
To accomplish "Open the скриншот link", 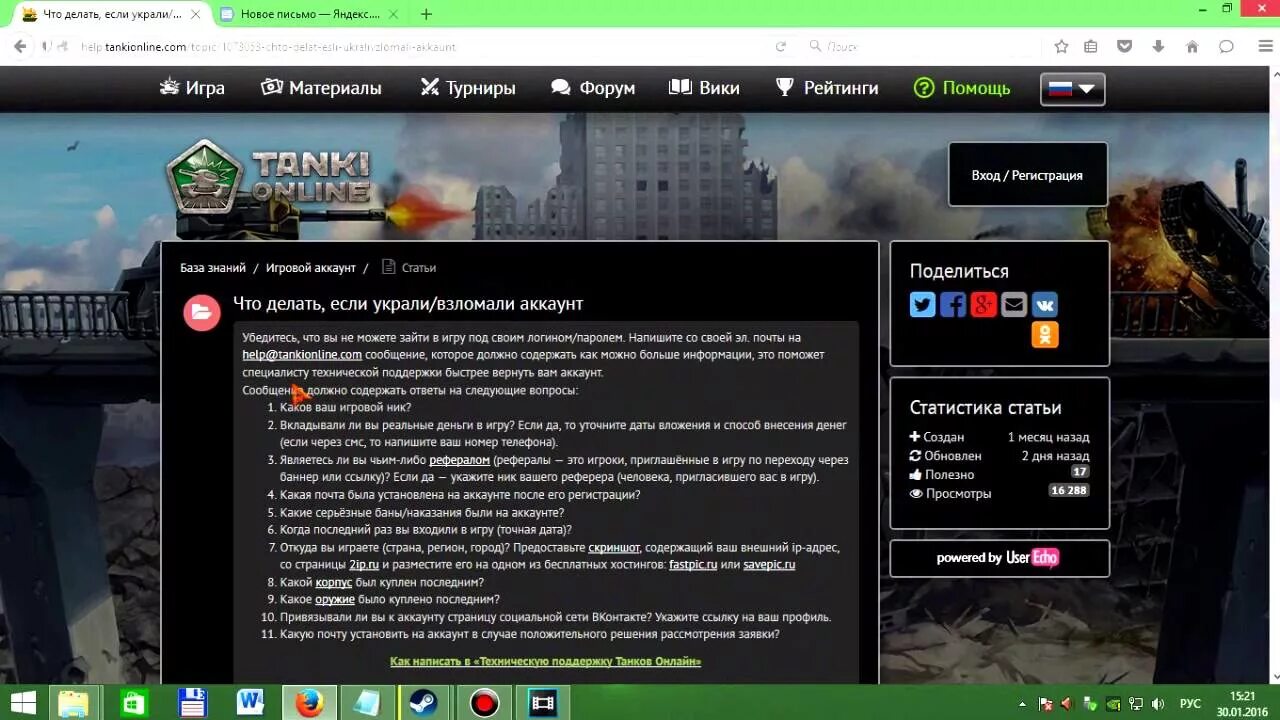I will 614,548.
